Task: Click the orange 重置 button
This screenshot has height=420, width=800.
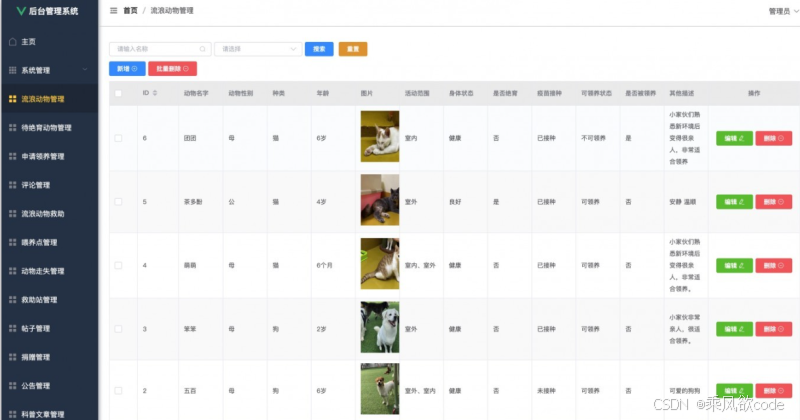Action: point(353,49)
